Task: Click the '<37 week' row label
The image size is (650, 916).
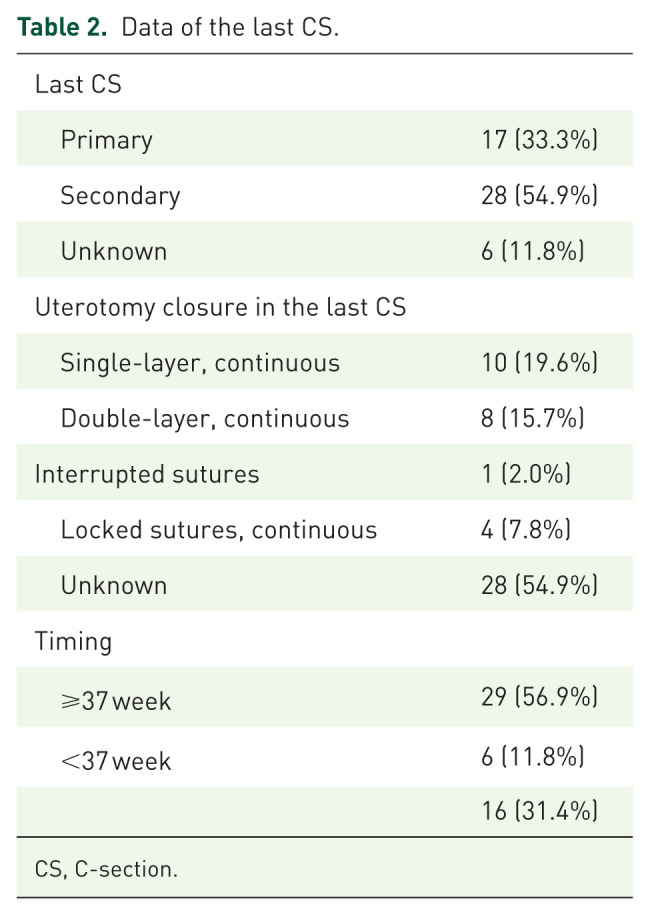Action: pyautogui.click(x=116, y=761)
